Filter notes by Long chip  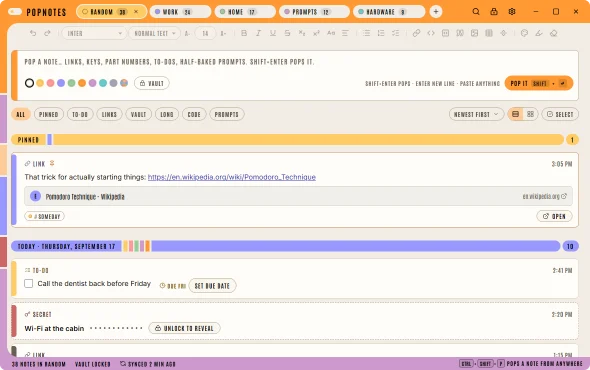167,114
